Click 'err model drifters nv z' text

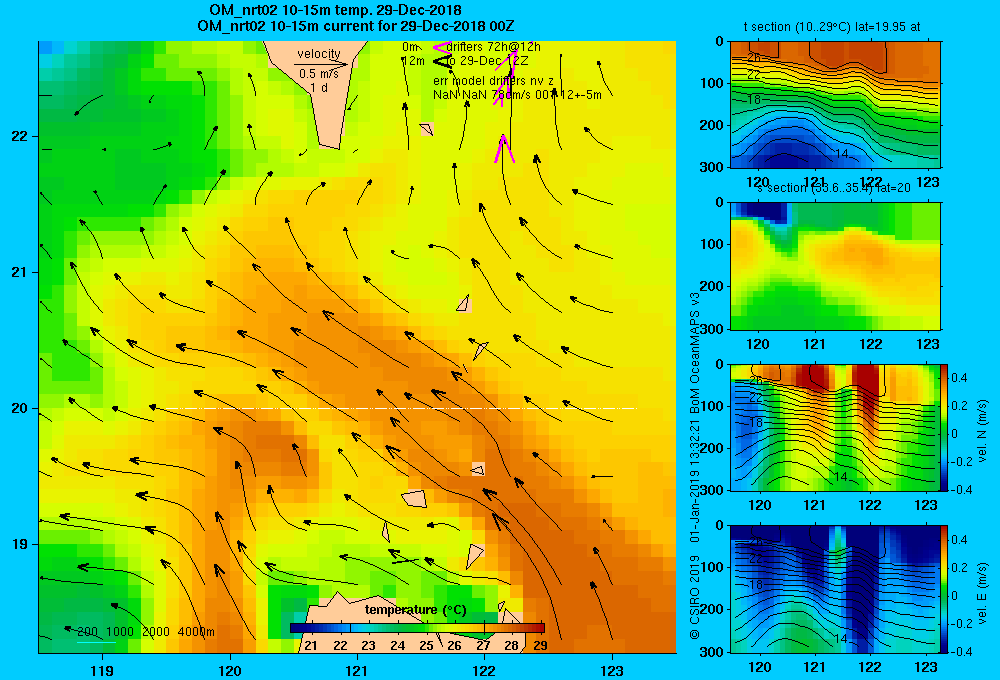pyautogui.click(x=493, y=81)
